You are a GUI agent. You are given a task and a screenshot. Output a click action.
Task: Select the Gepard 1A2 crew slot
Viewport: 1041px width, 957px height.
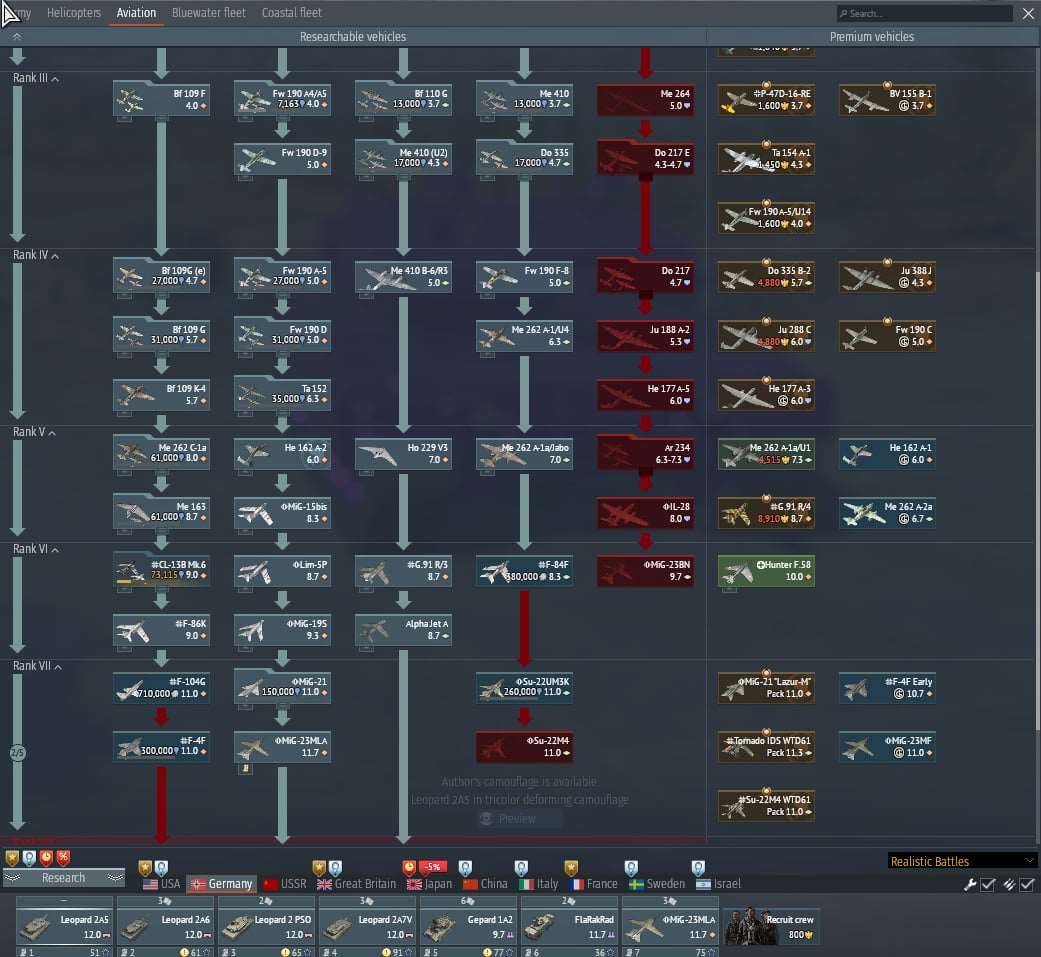pyautogui.click(x=468, y=926)
